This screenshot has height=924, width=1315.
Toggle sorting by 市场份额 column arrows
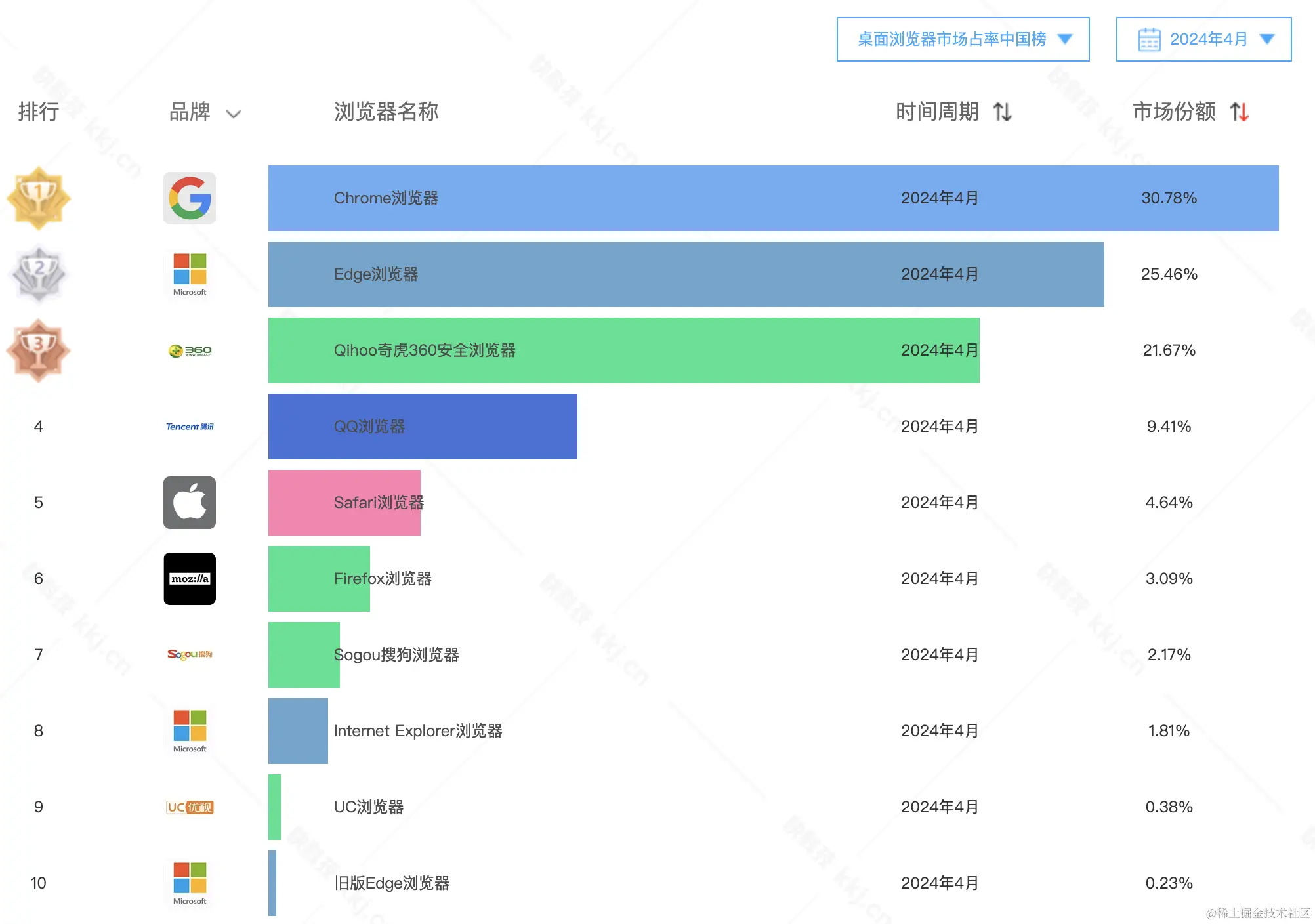coord(1239,112)
